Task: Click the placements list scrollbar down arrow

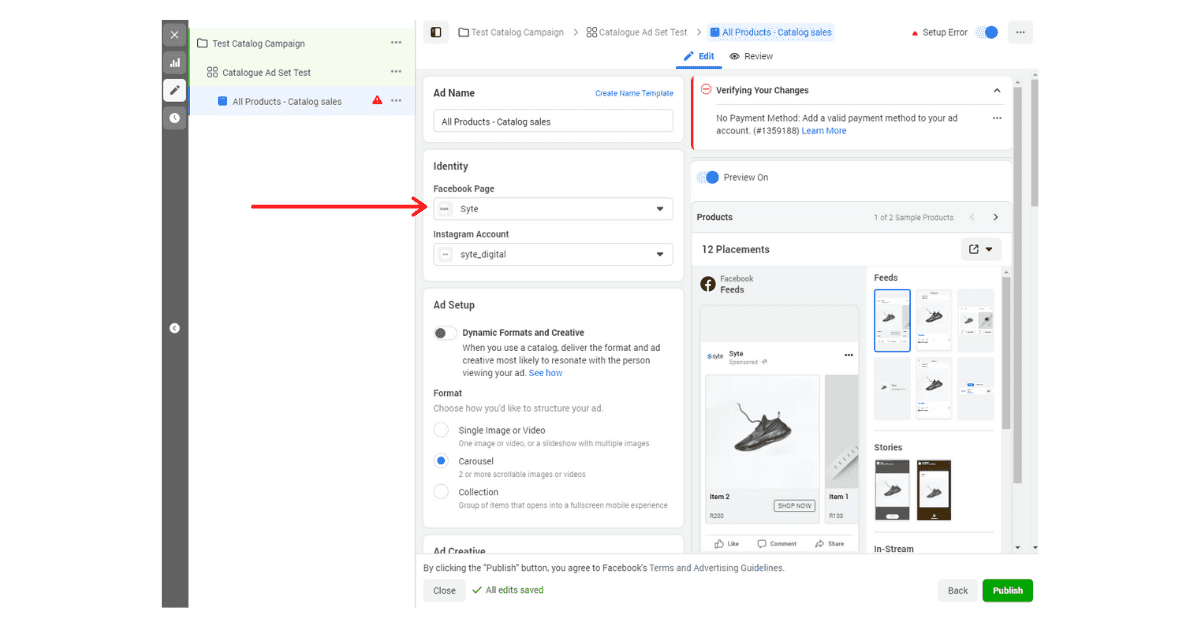Action: 1018,547
